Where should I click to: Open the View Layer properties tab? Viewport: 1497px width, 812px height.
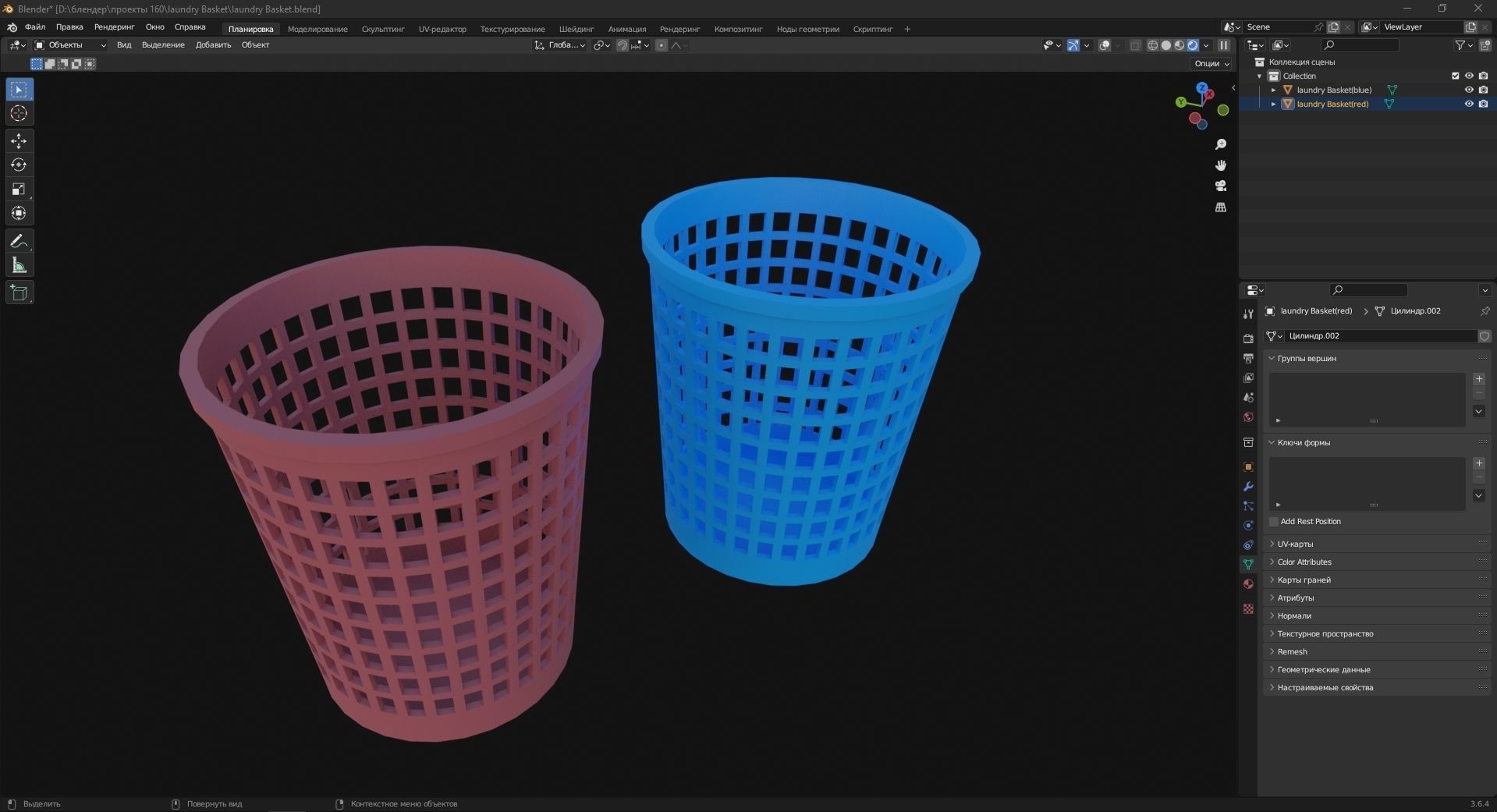coord(1248,378)
